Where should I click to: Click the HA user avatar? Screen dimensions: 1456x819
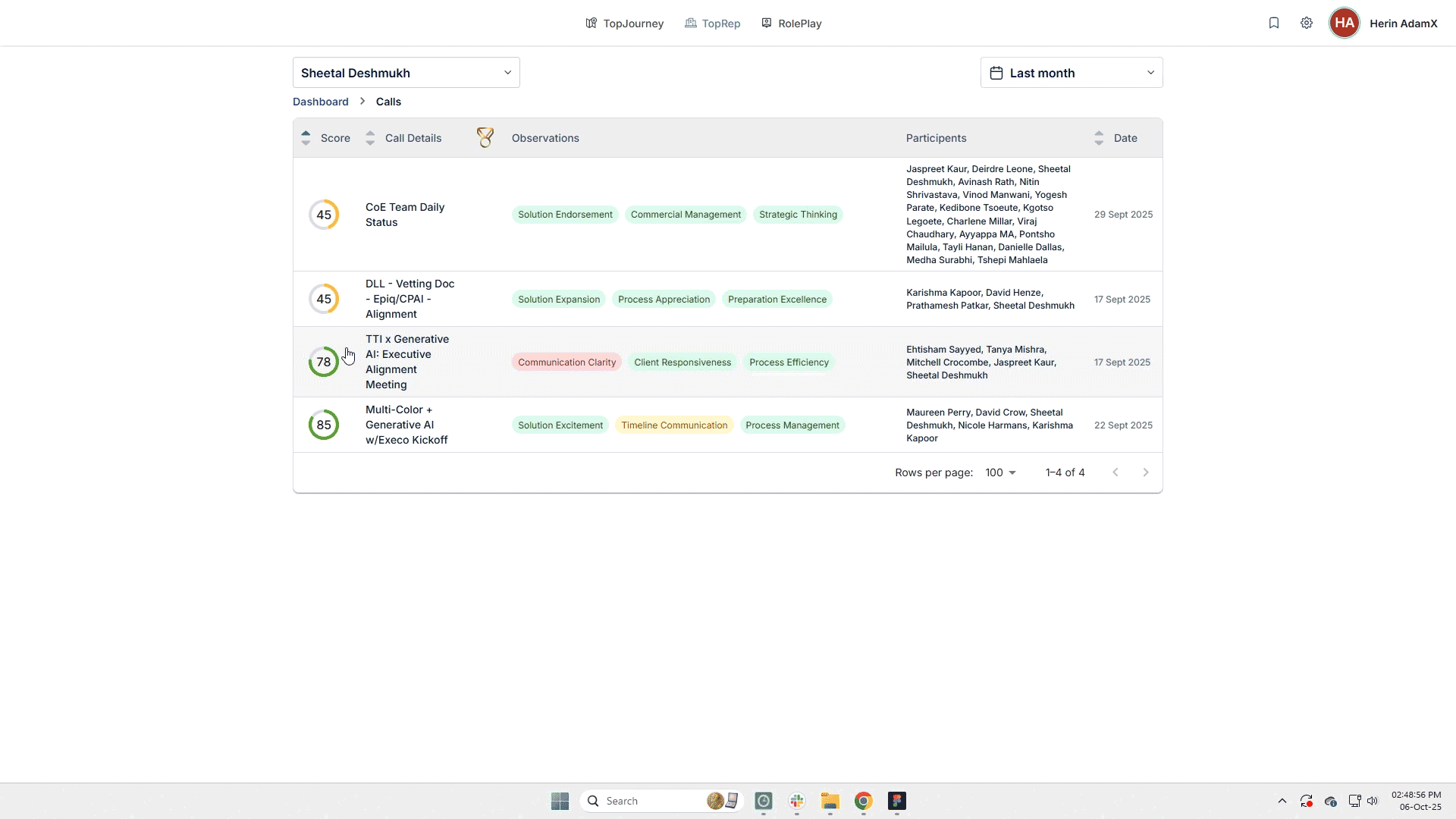pyautogui.click(x=1344, y=23)
